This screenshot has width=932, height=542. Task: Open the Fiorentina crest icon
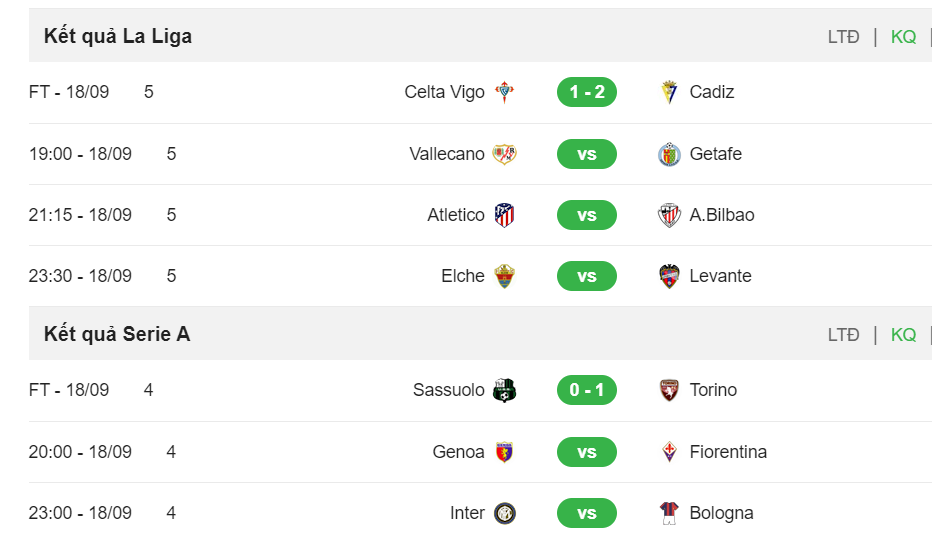(669, 452)
